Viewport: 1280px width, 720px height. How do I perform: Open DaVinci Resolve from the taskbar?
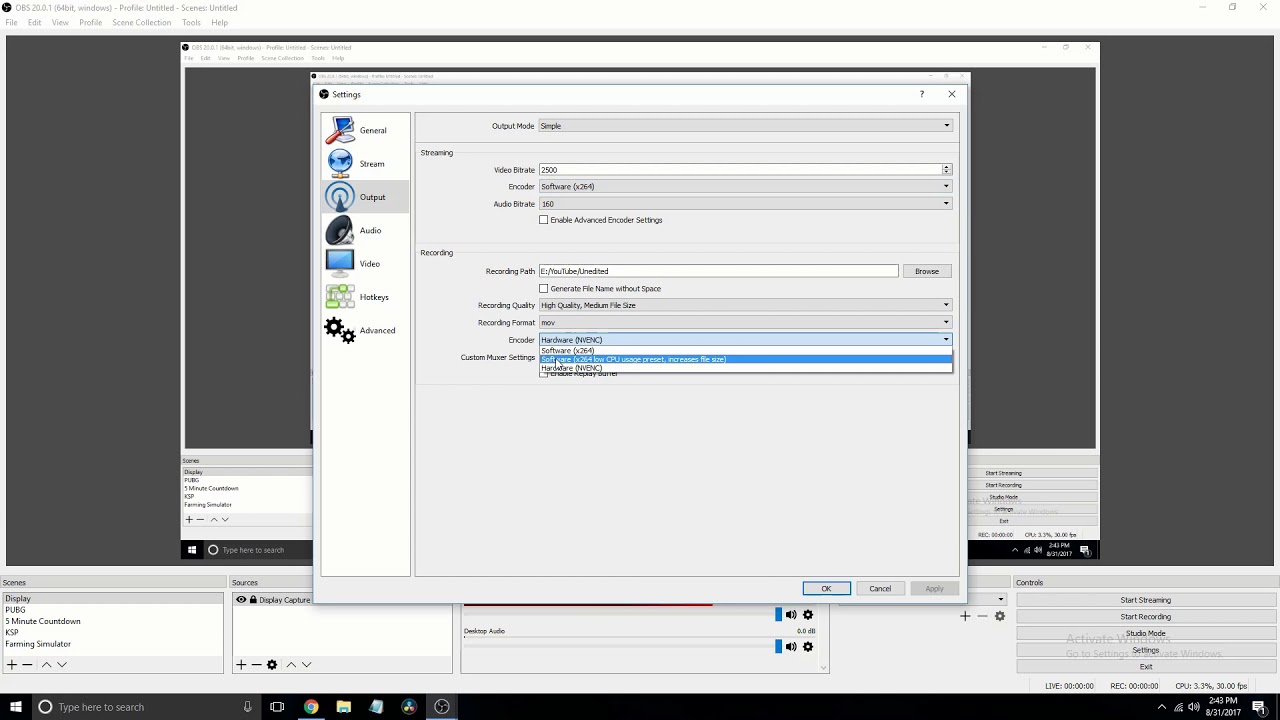(409, 707)
